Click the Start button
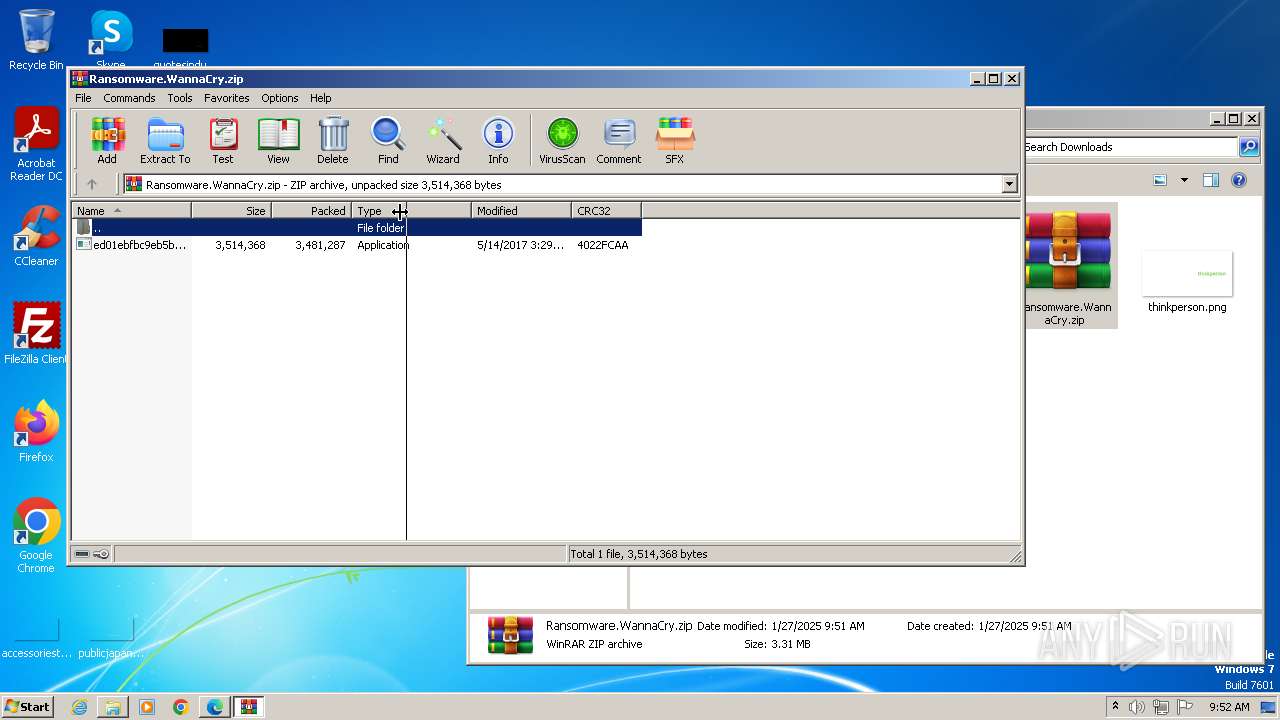Image resolution: width=1280 pixels, height=720 pixels. point(28,706)
